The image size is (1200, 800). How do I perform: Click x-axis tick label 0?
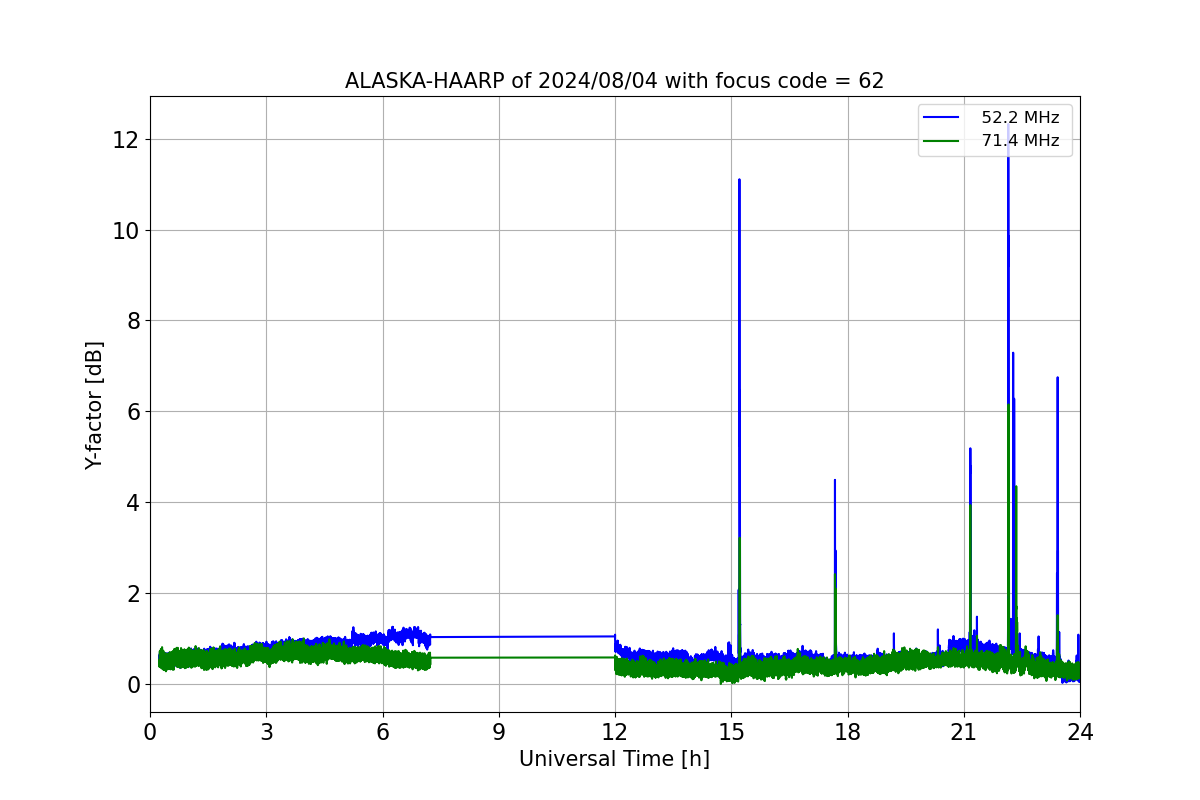pyautogui.click(x=150, y=732)
